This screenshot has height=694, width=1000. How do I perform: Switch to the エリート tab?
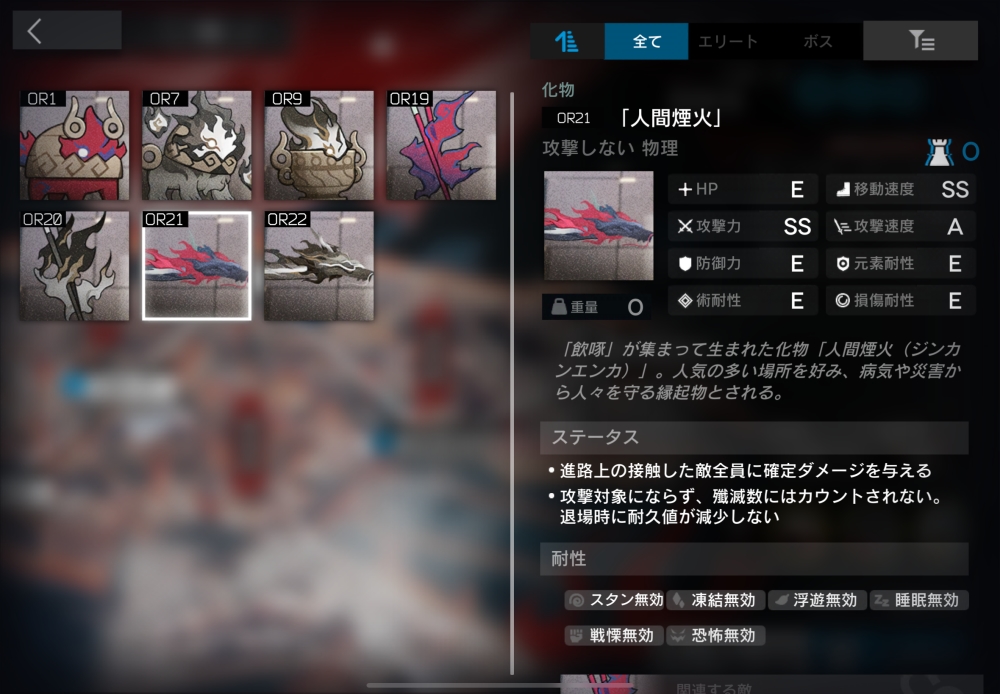pyautogui.click(x=728, y=41)
